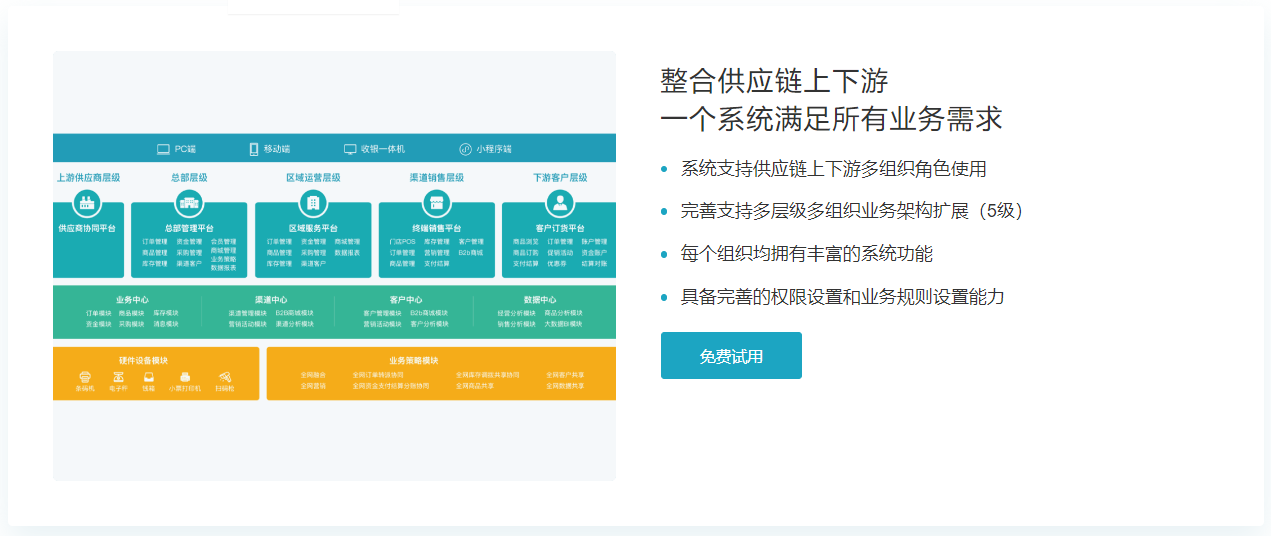Click the 区域运营层级 office tower icon
Viewport: 1271px width, 536px height.
[x=313, y=204]
